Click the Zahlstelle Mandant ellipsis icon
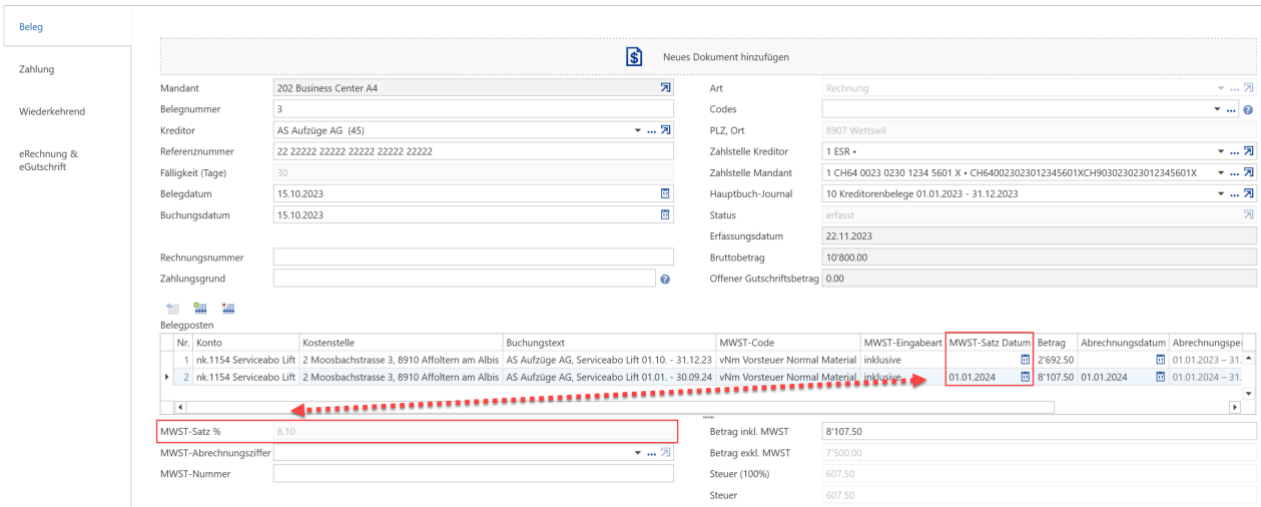Screen dimensions: 1261x507 point(1232,172)
